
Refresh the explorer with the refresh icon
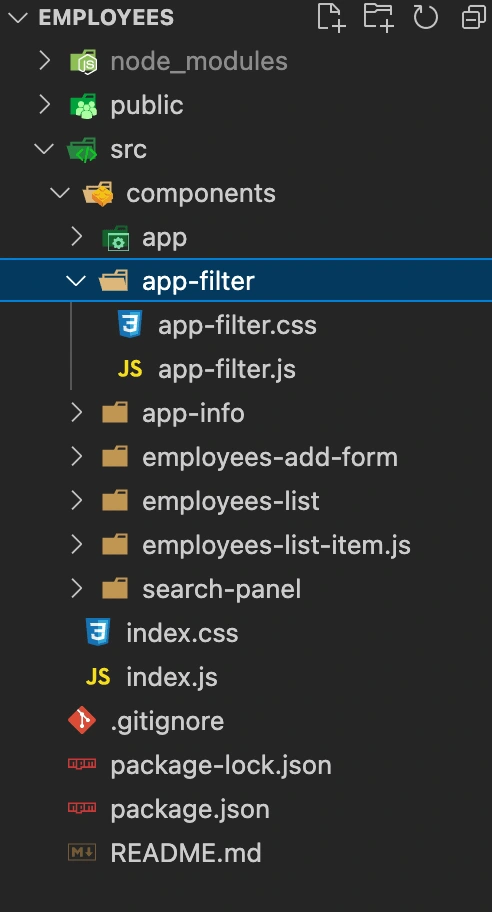[425, 16]
